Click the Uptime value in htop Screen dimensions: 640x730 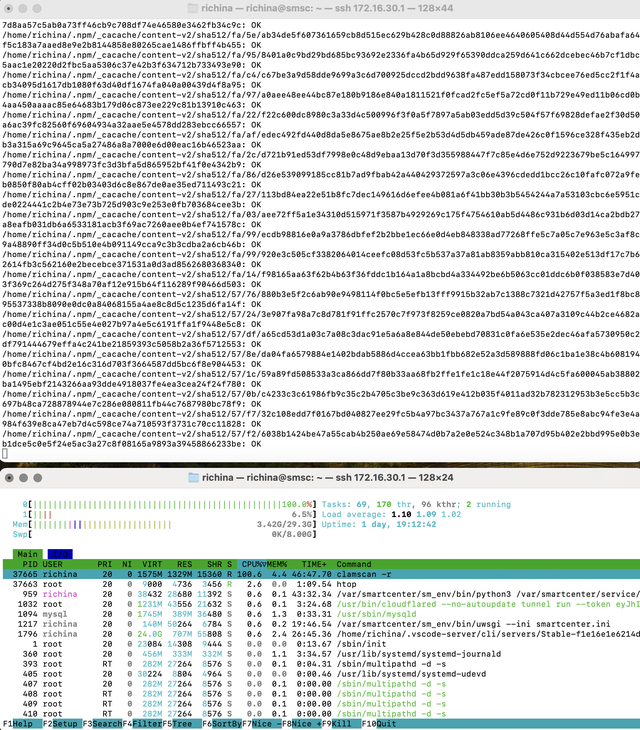tap(399, 525)
